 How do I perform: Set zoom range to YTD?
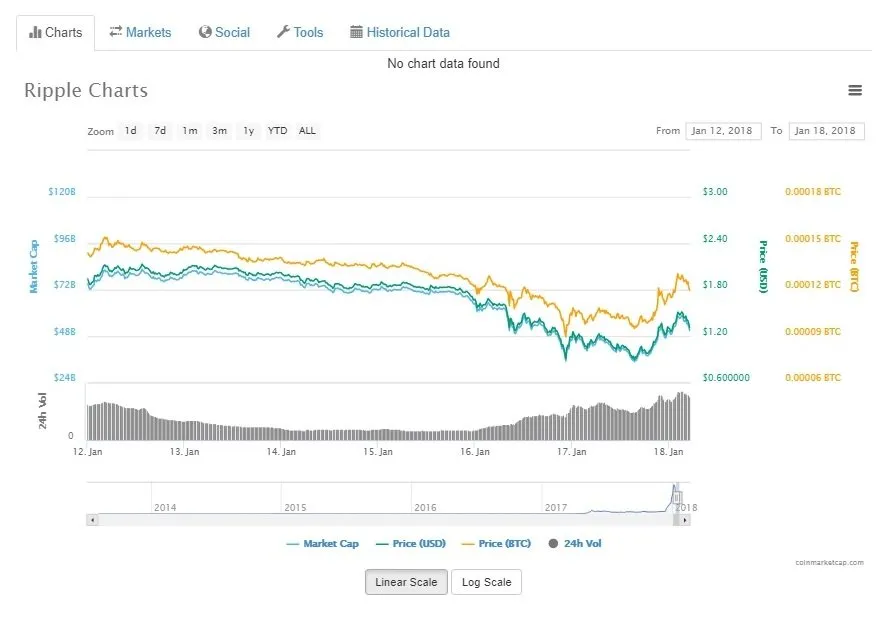[x=277, y=131]
